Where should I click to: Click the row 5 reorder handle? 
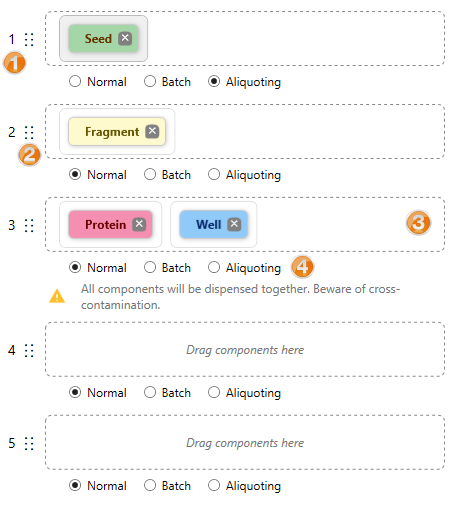click(29, 443)
